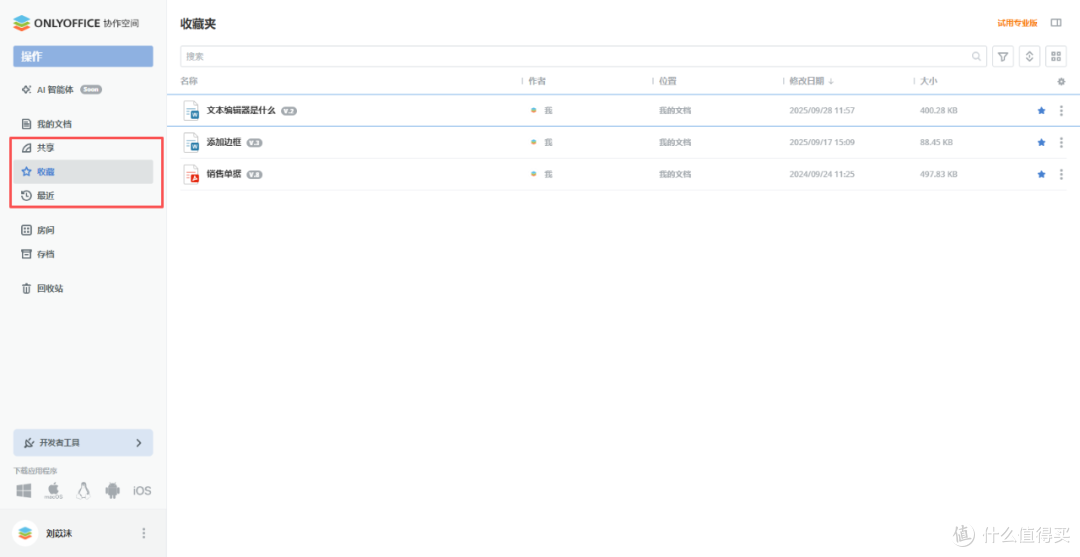Viewport: 1080px width, 557px height.
Task: Download the macOS app
Action: pos(54,490)
